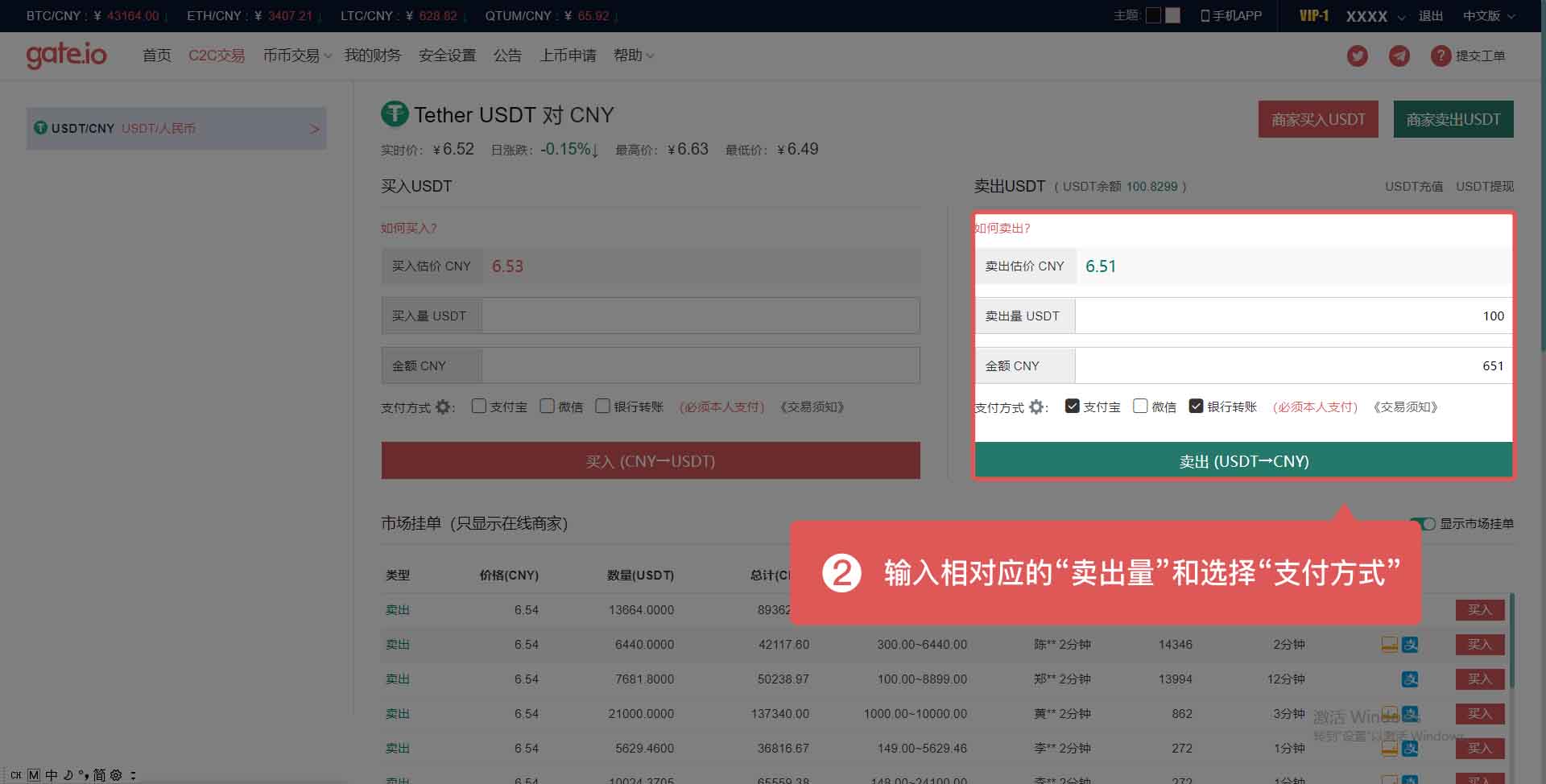Click the CH language indicator in the IME bar
This screenshot has width=1546, height=784.
pos(16,775)
